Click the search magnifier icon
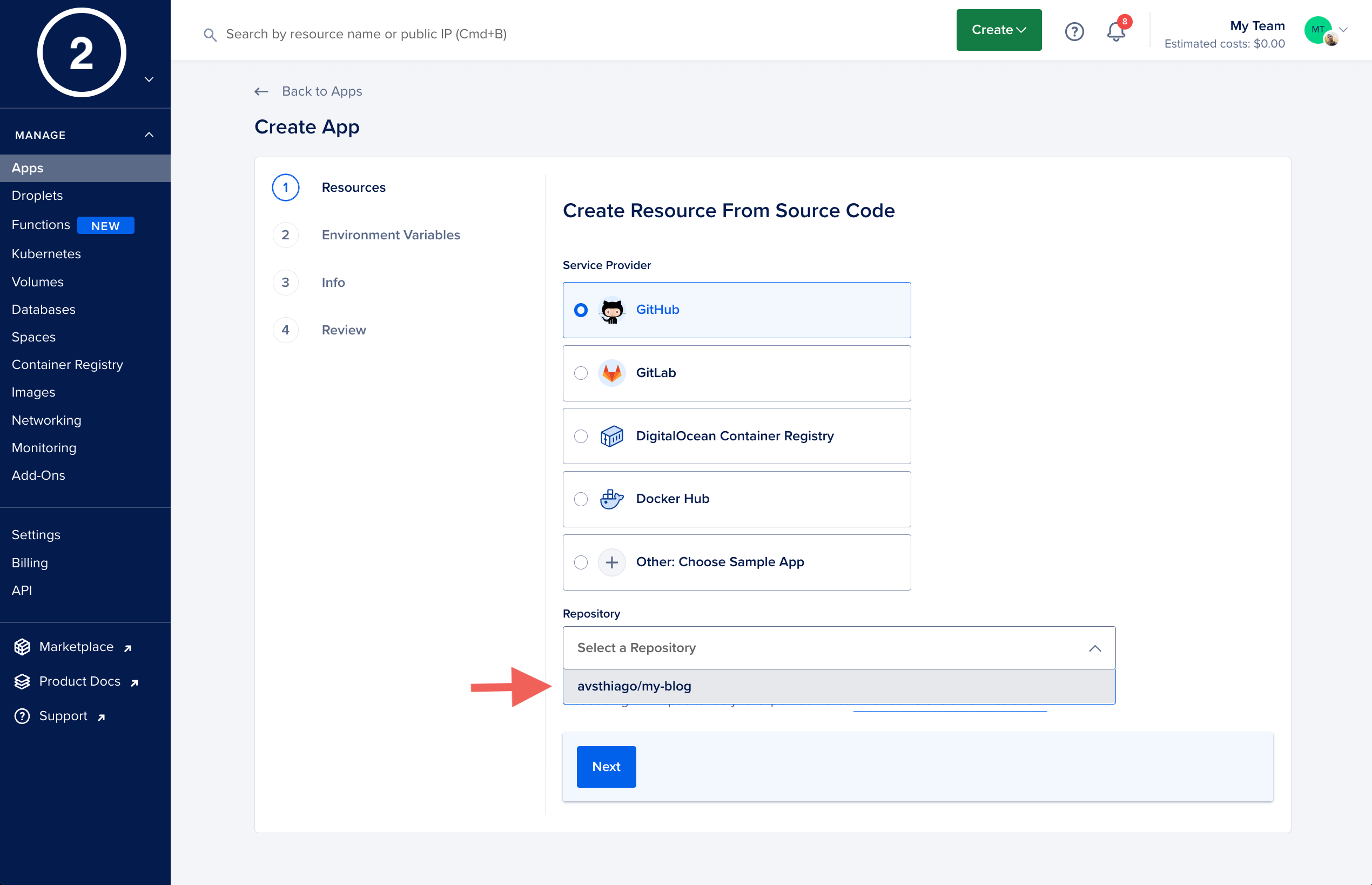The width and height of the screenshot is (1372, 885). 210,35
